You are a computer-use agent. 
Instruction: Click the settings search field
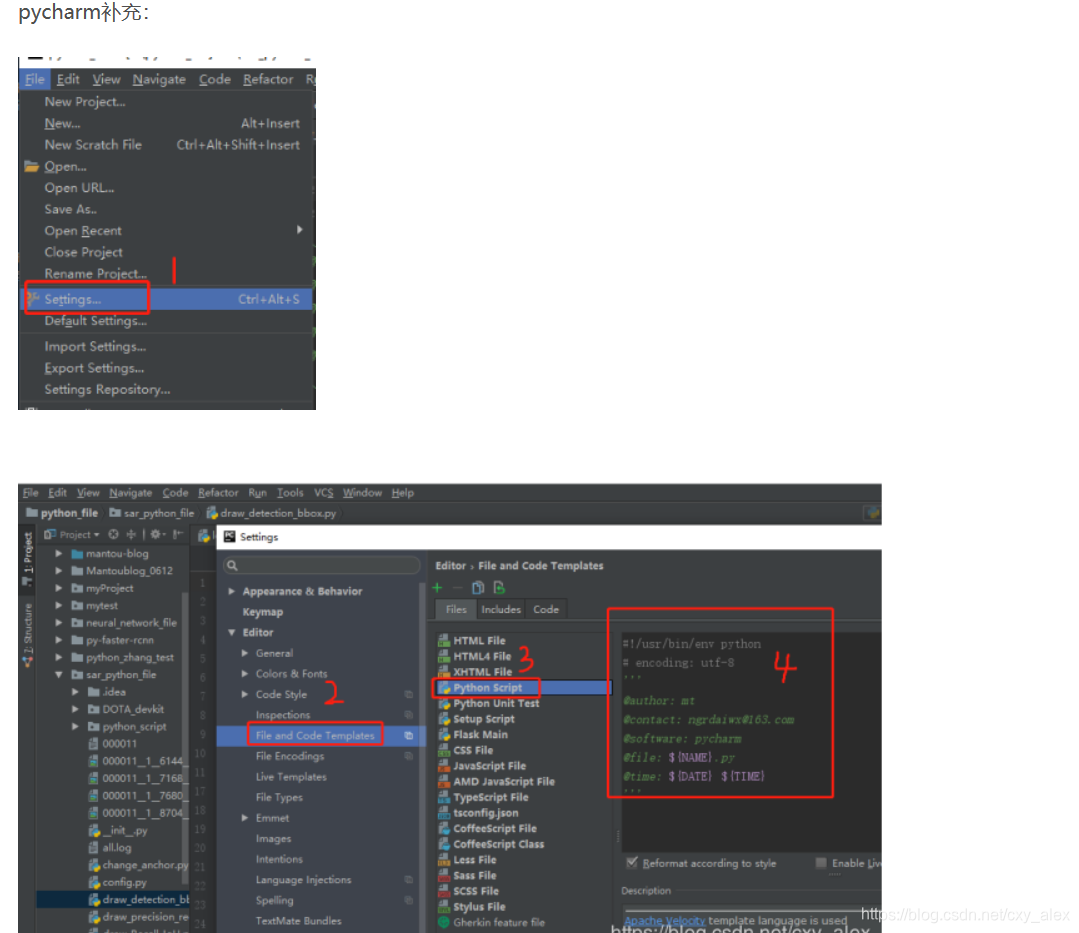[321, 566]
